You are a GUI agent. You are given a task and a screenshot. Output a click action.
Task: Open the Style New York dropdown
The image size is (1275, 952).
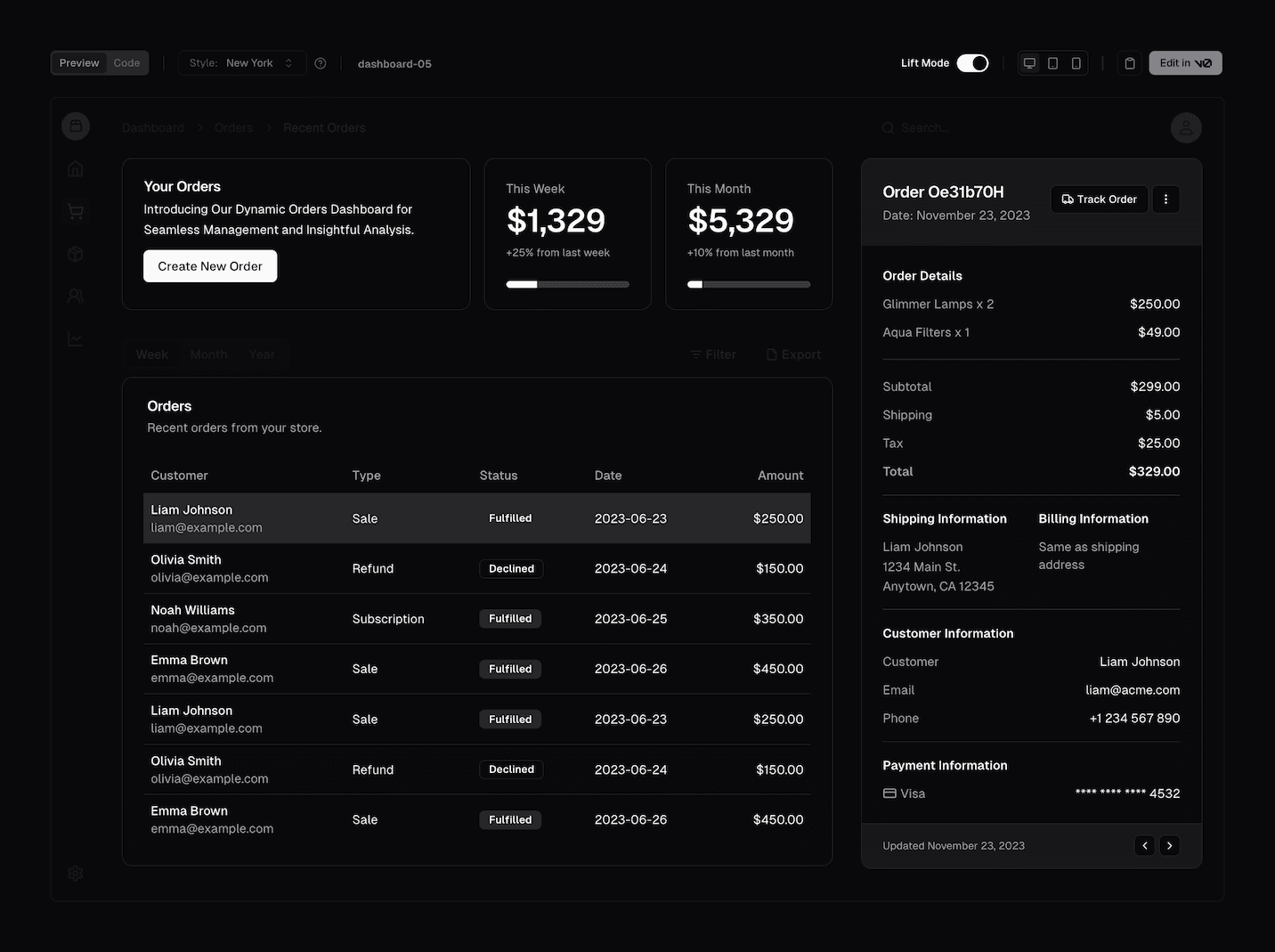(x=242, y=63)
